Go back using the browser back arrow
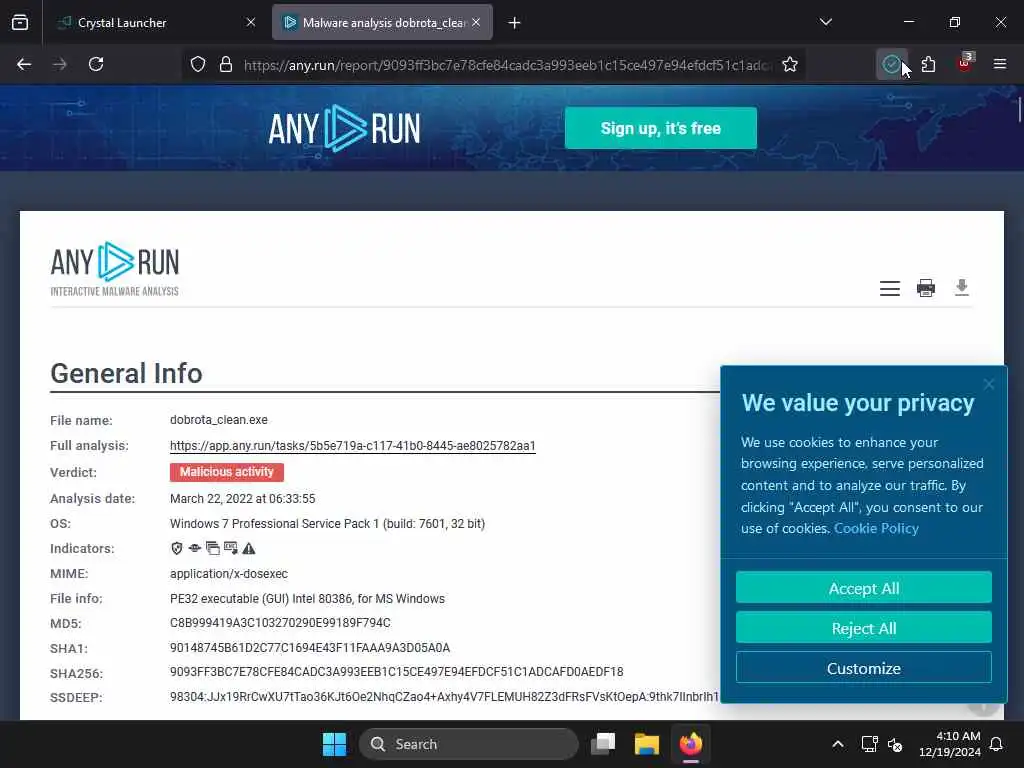Image resolution: width=1024 pixels, height=768 pixels. [x=24, y=64]
